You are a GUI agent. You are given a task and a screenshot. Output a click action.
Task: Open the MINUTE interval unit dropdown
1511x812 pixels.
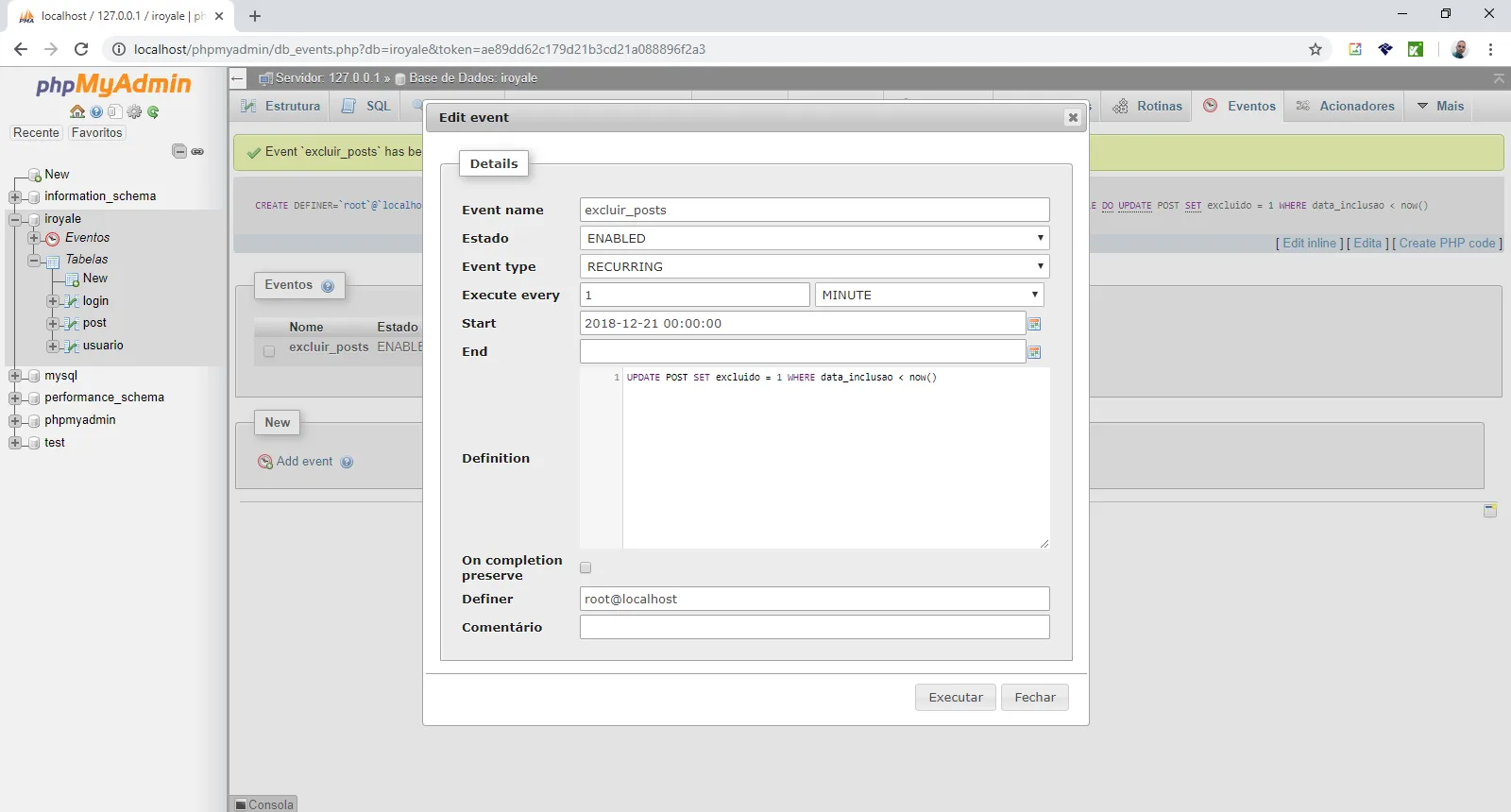929,295
